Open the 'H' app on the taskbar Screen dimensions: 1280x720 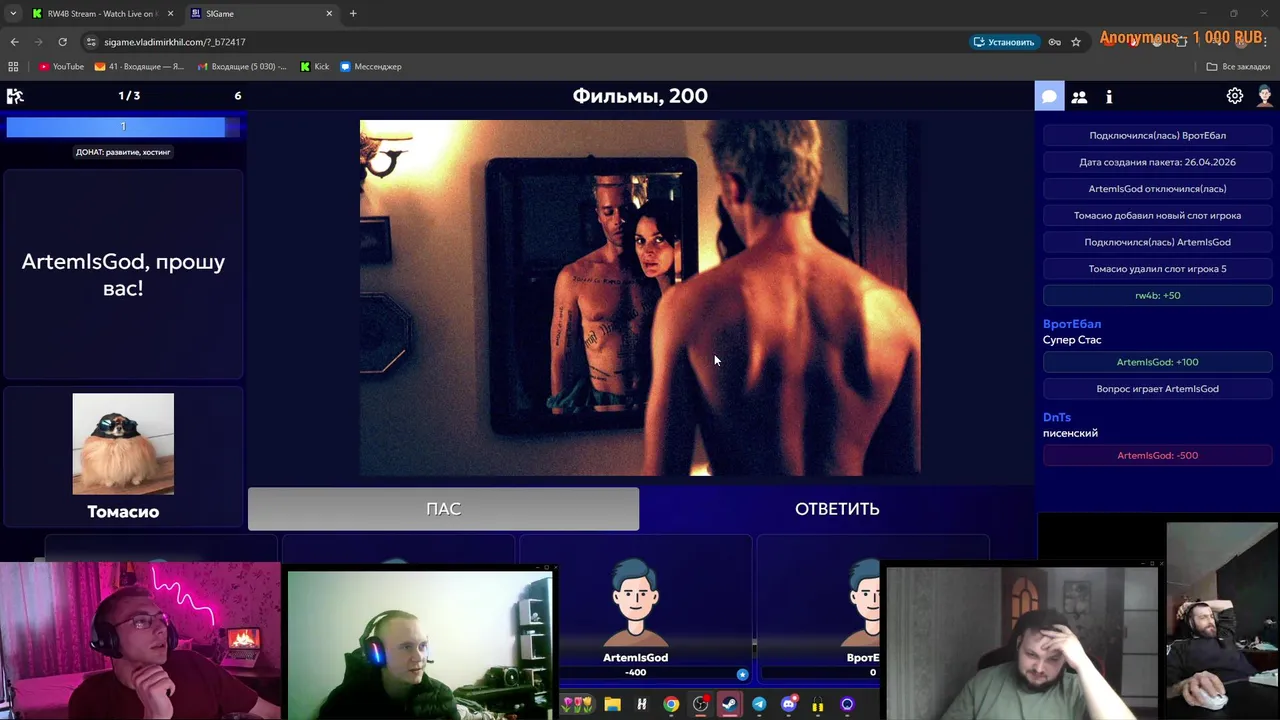point(642,705)
